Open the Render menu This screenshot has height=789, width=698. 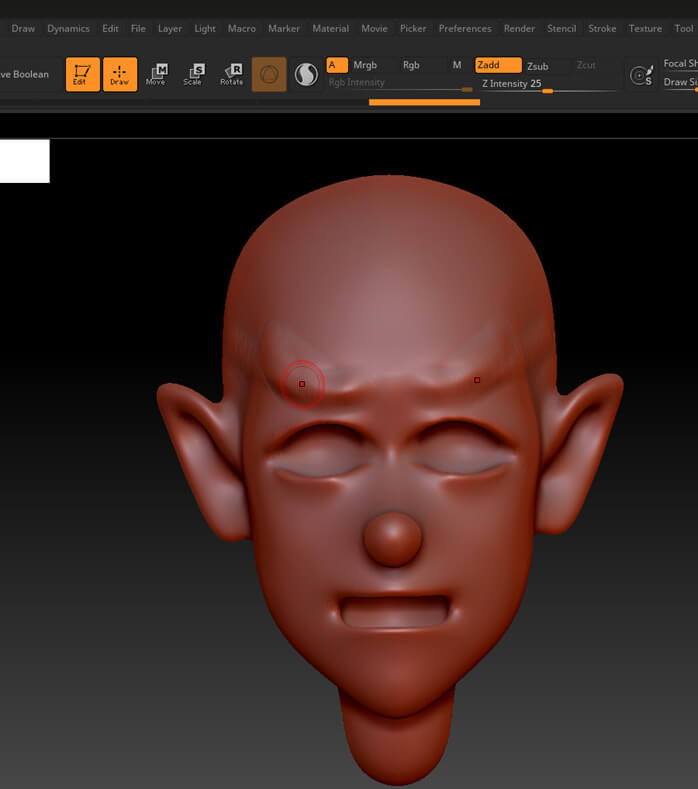[x=519, y=29]
